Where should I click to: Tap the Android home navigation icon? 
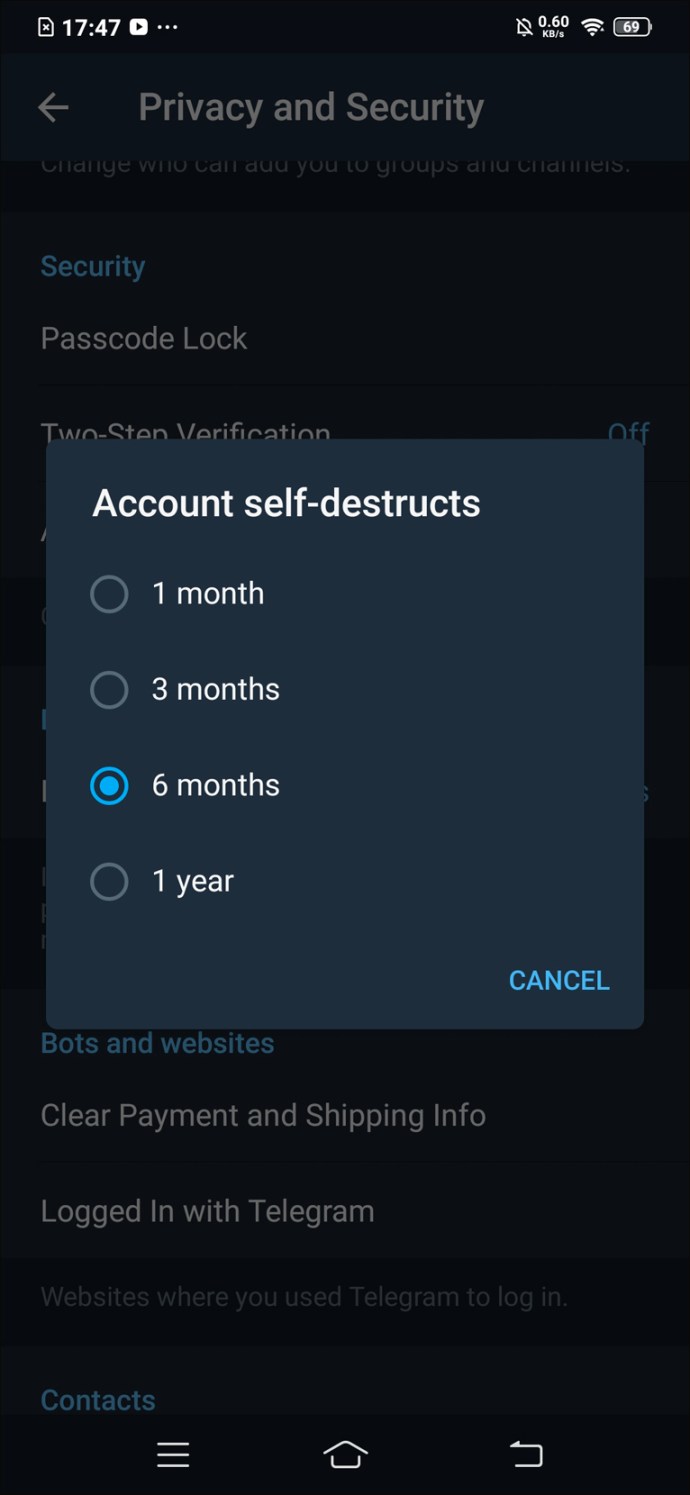pos(345,1454)
